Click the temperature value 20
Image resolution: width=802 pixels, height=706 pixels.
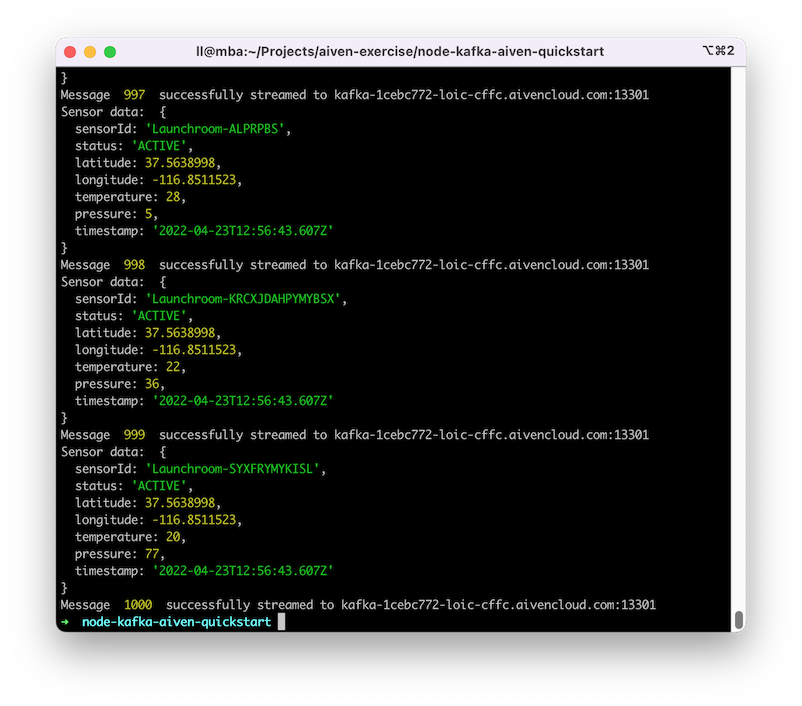click(173, 537)
